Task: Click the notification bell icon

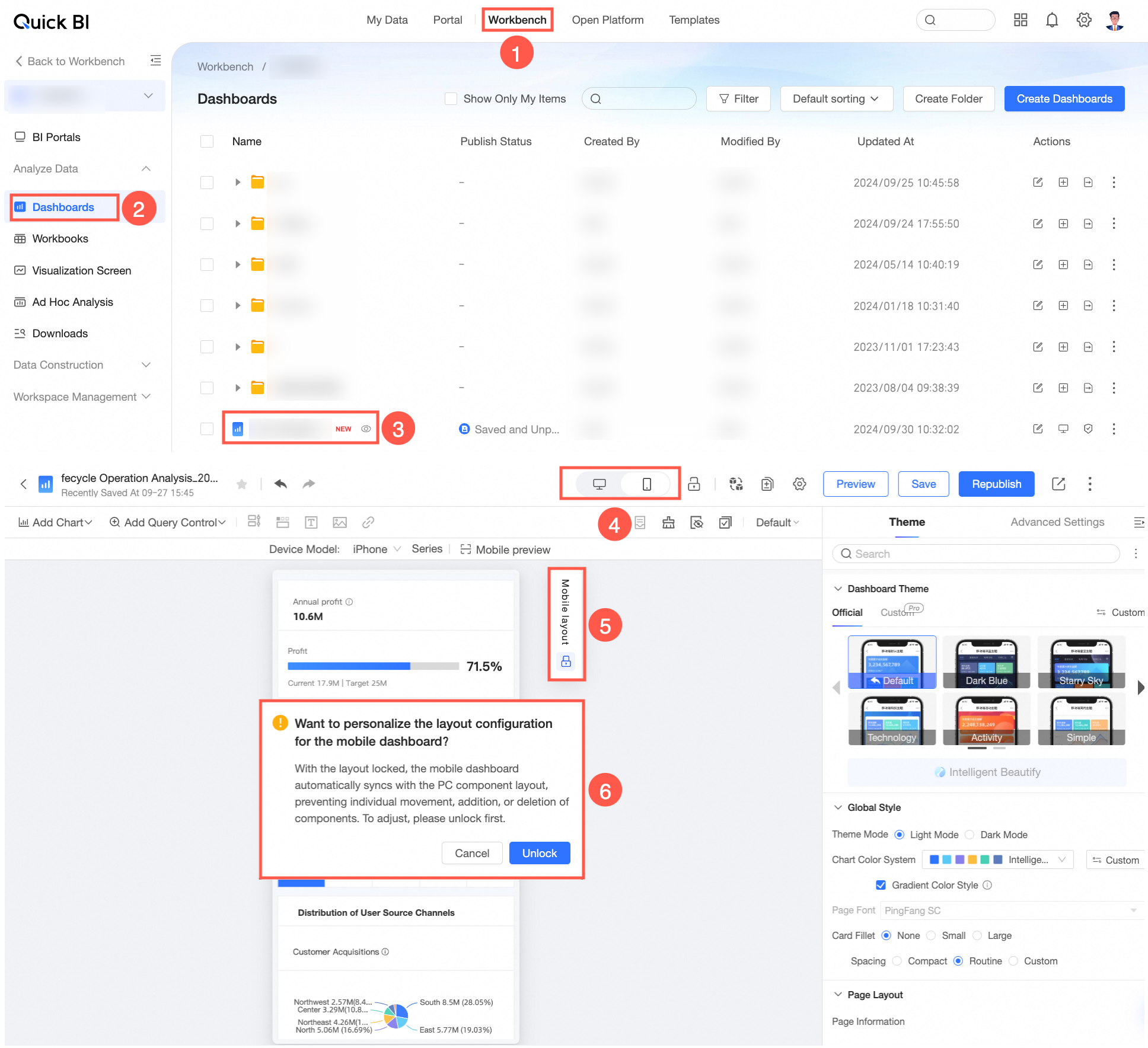Action: [x=1052, y=21]
